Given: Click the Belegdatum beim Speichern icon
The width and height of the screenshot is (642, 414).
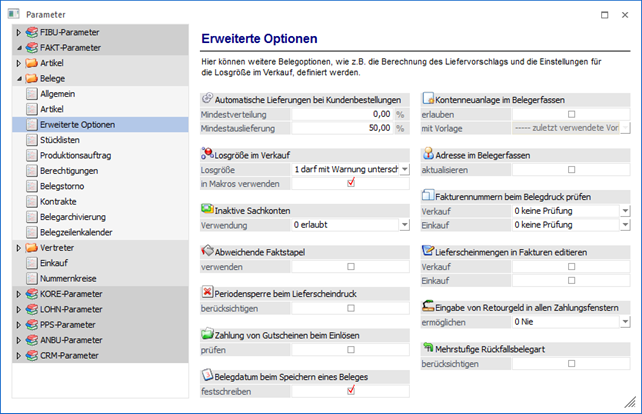Looking at the screenshot, I should (207, 375).
